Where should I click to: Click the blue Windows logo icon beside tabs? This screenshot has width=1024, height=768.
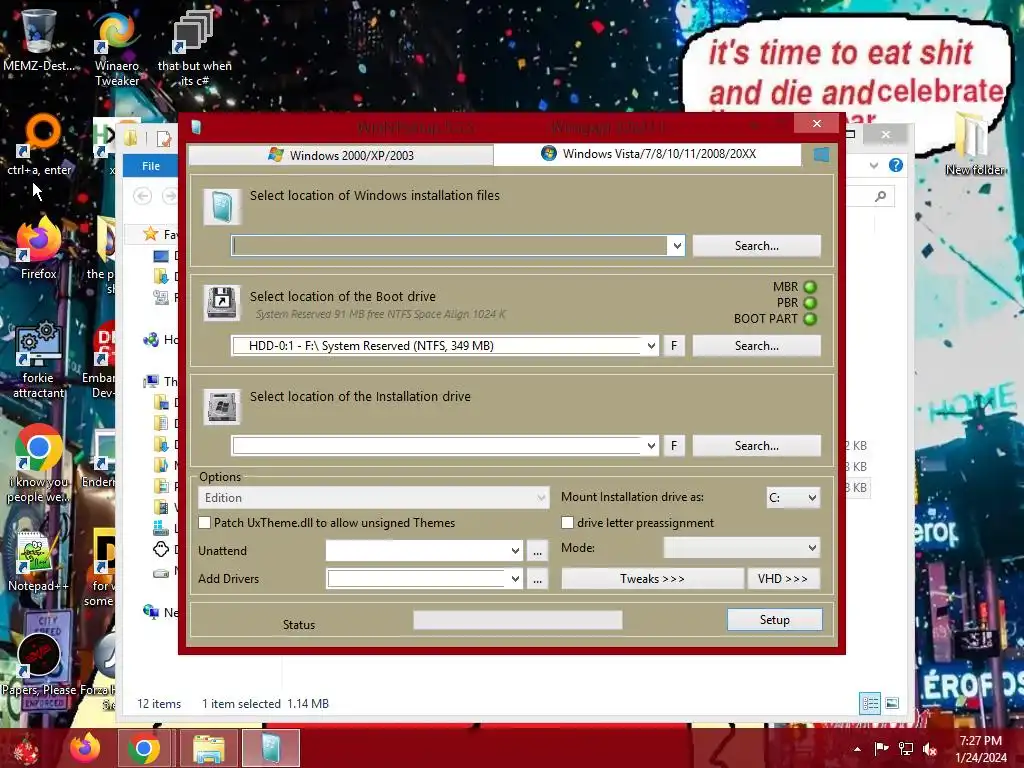click(821, 155)
